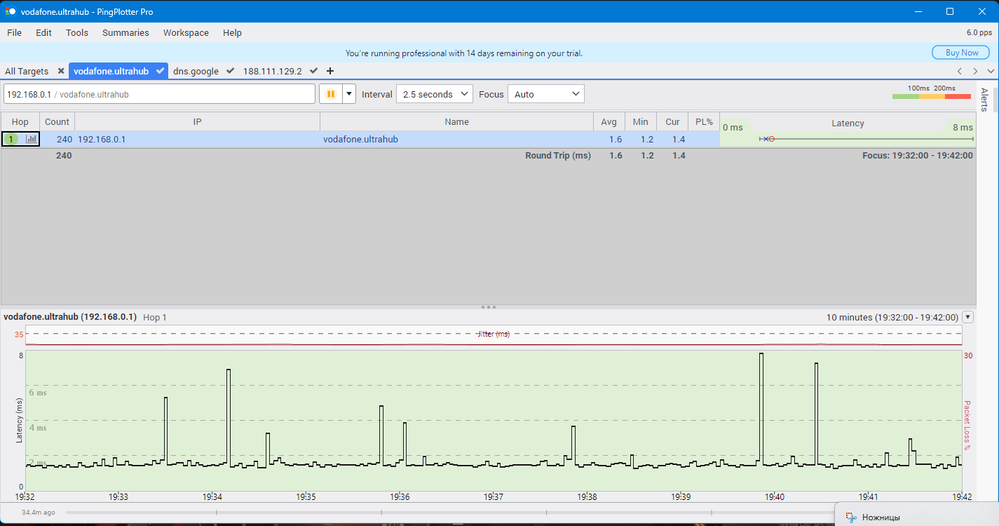
Task: Click vodafone.ultrahub name in hop row
Action: tap(361, 139)
